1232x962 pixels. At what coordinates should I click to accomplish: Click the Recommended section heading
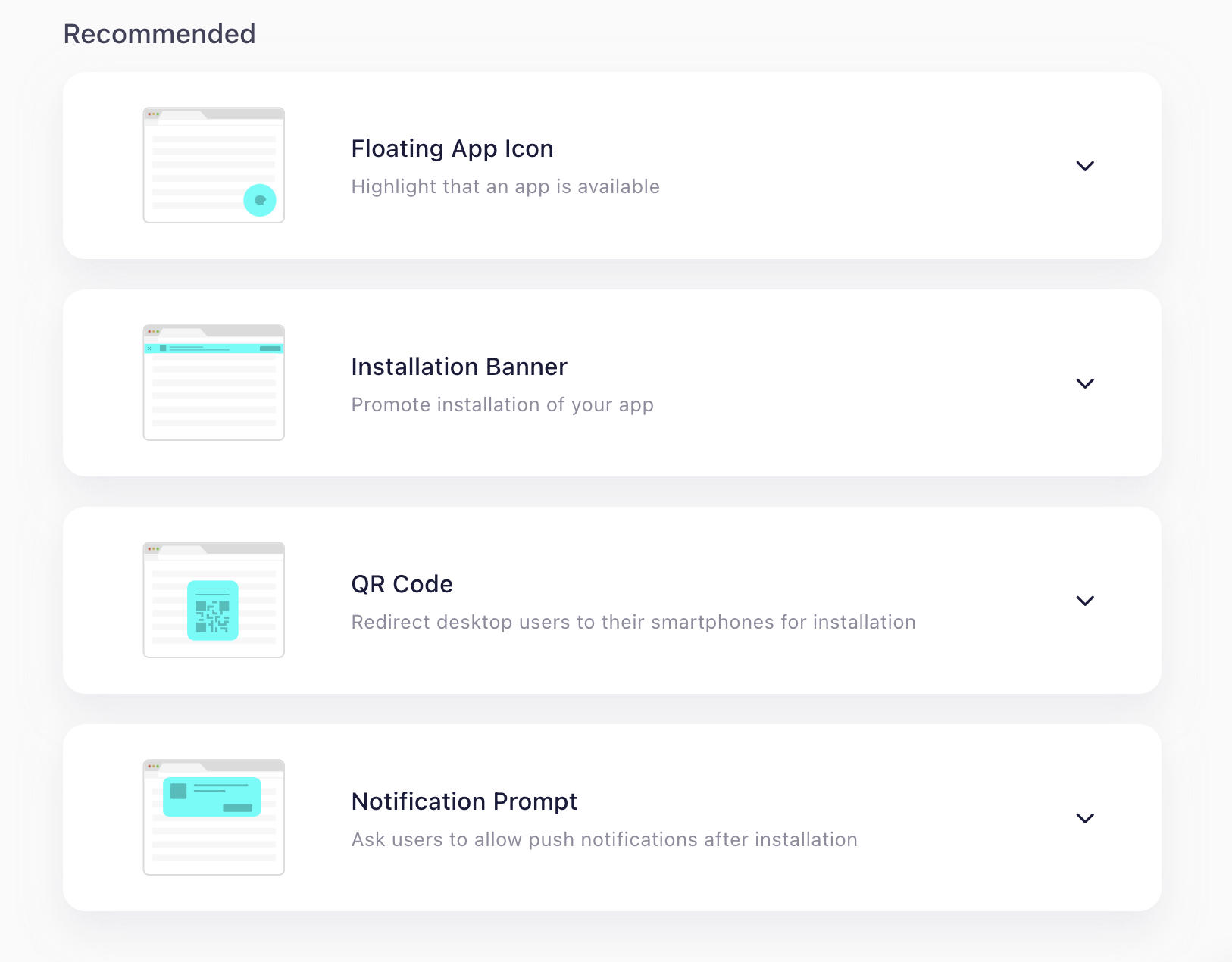coord(159,34)
